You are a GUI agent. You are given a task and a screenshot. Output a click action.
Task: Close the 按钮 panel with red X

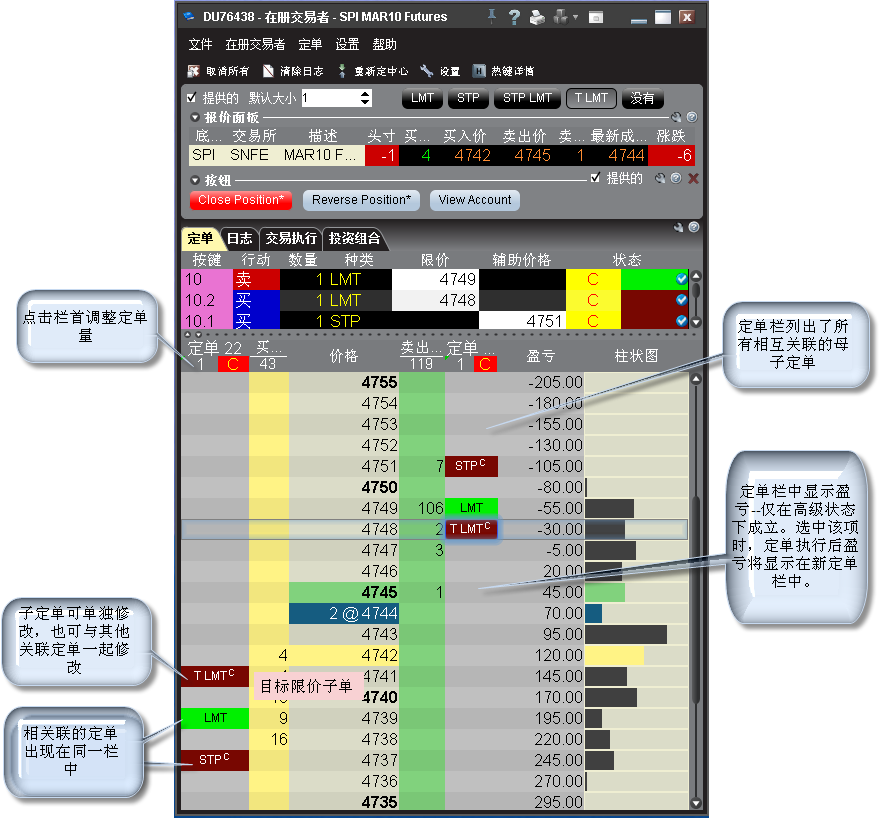[693, 179]
